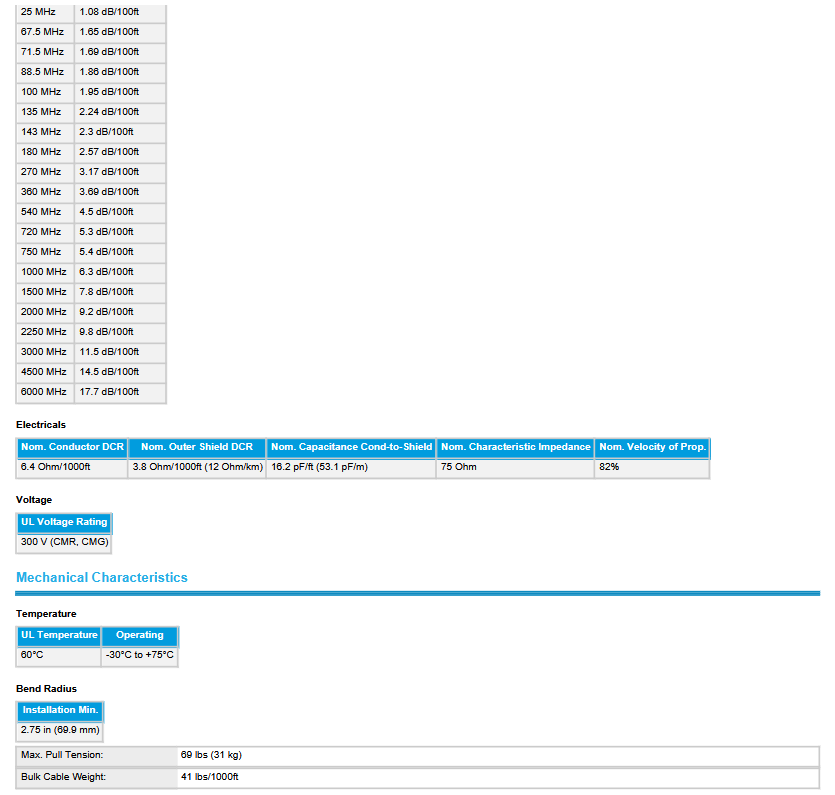Click the Nom. Outer Shield DCR header
This screenshot has height=795, width=835.
tap(197, 447)
